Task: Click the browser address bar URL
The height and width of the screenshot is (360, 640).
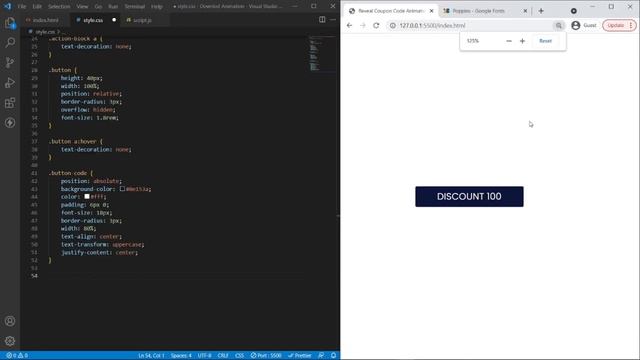Action: coord(432,25)
